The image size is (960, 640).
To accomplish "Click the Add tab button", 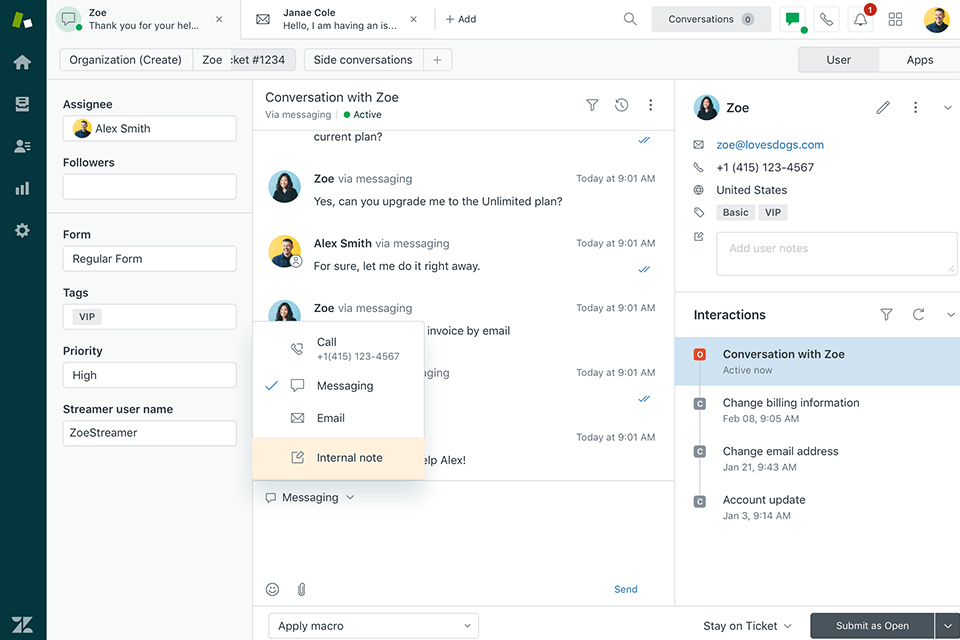I will tap(461, 19).
